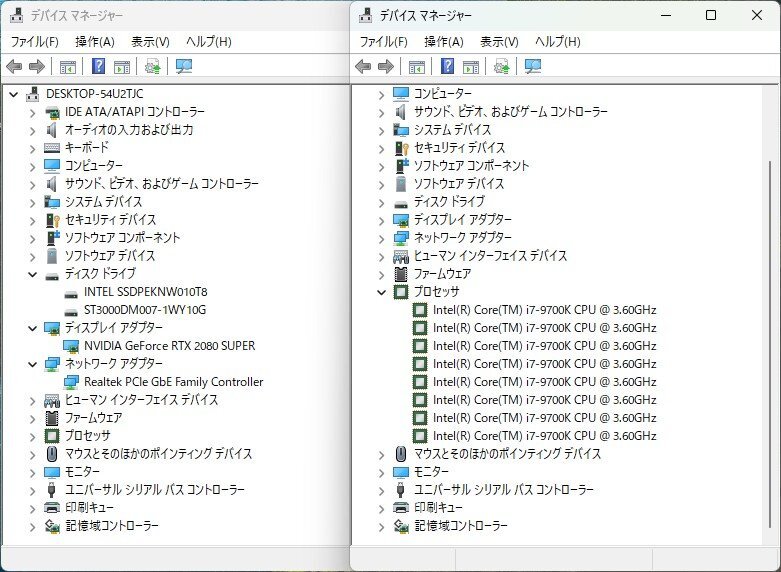Click Back arrow in right Device Manager toolbar

pos(363,66)
